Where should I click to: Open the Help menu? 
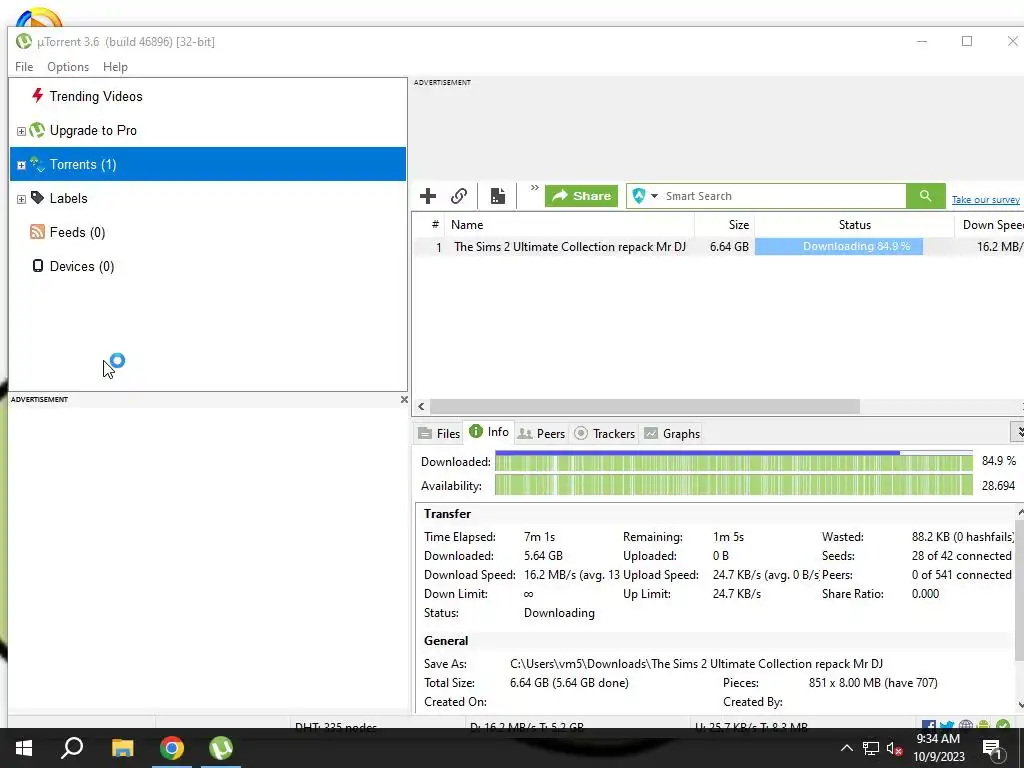[115, 67]
